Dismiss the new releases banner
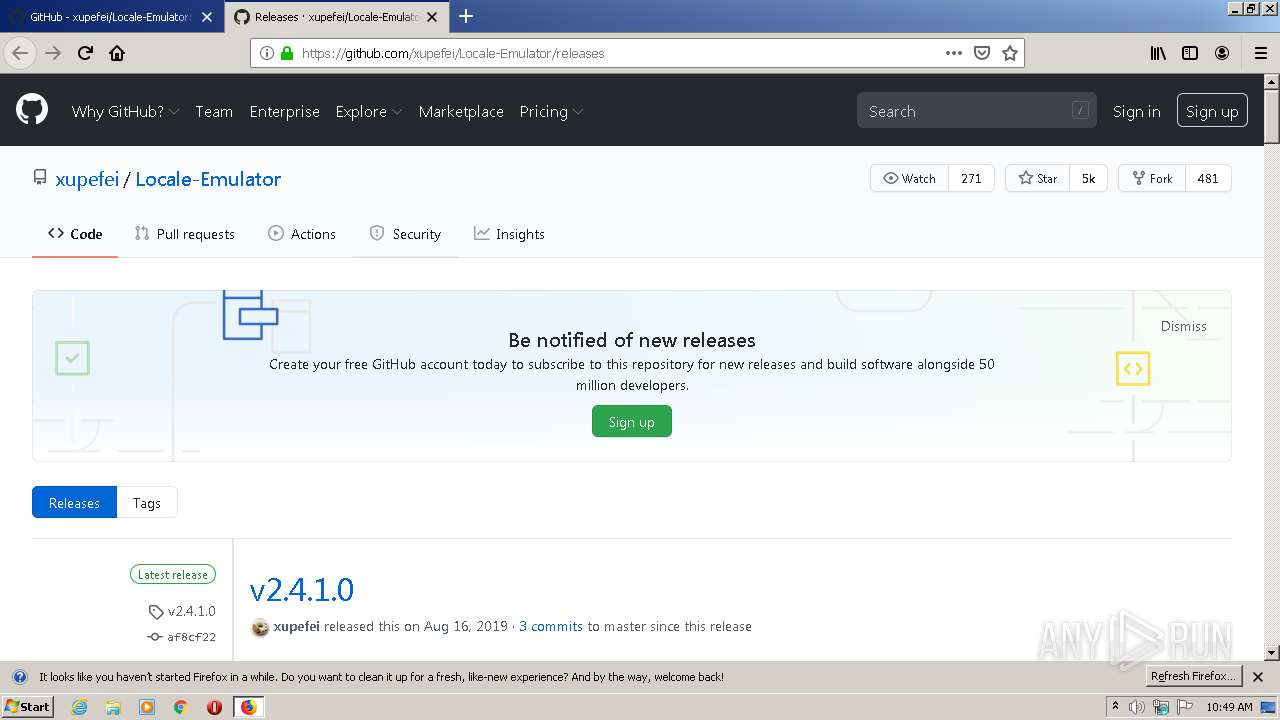This screenshot has width=1280, height=720. [x=1183, y=326]
